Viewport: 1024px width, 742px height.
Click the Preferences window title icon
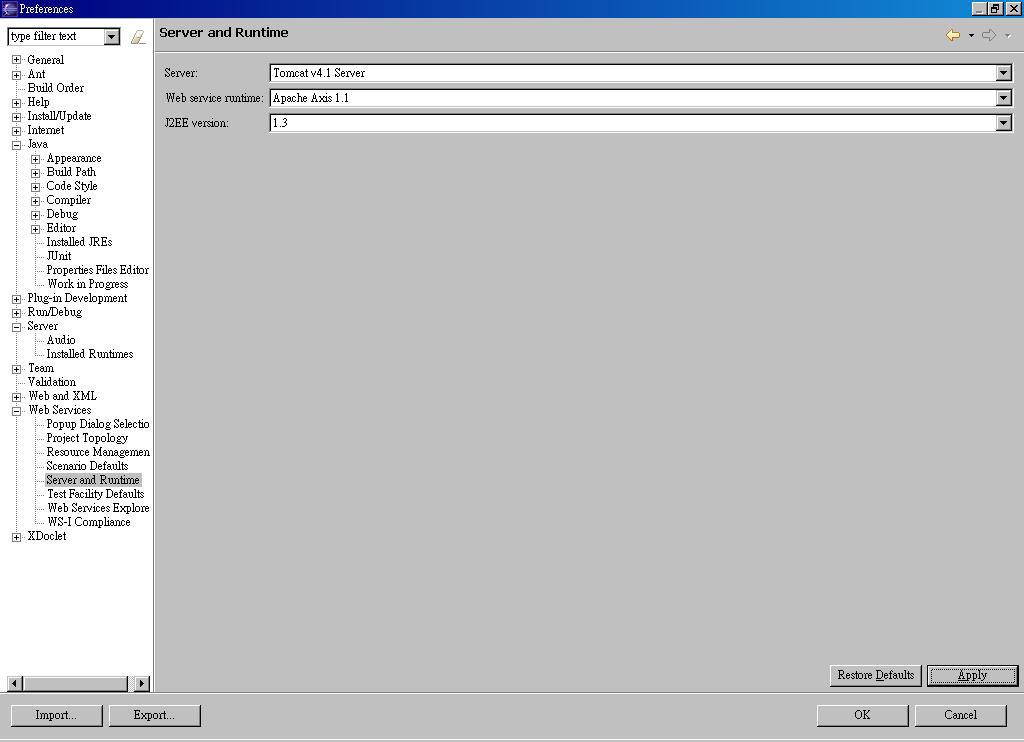(9, 8)
